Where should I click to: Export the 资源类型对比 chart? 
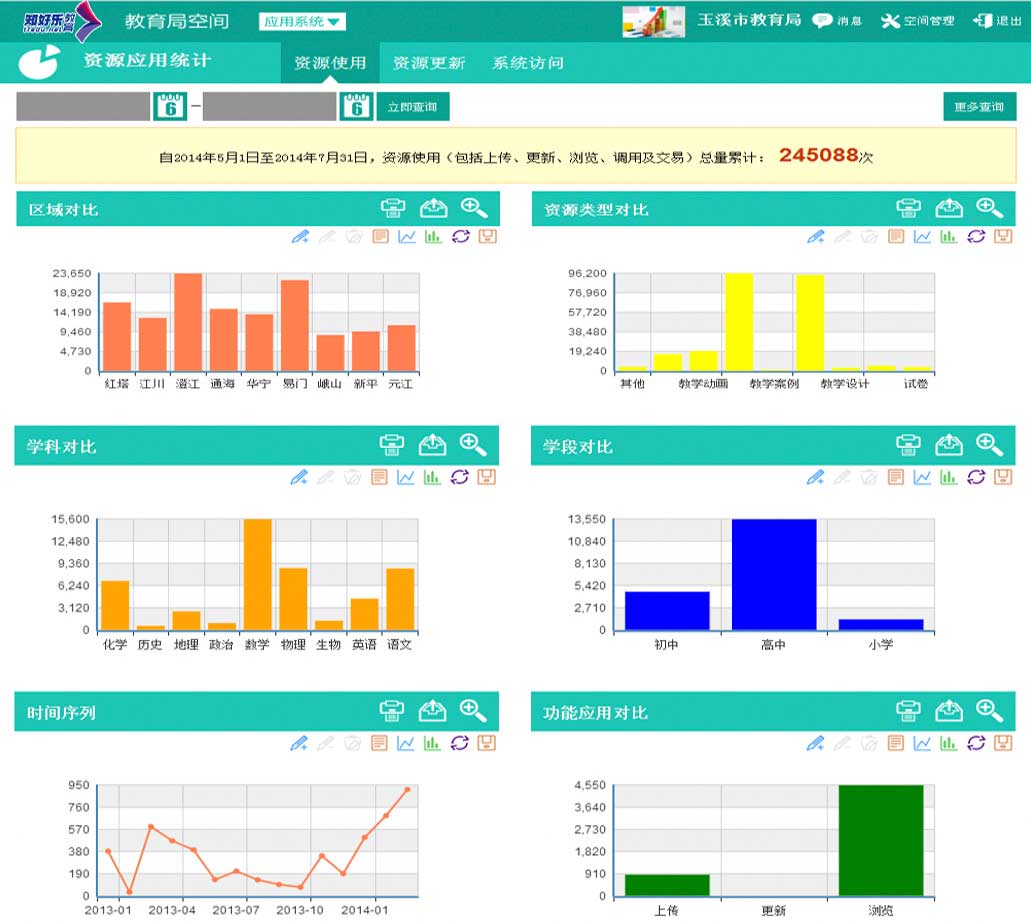tap(948, 208)
